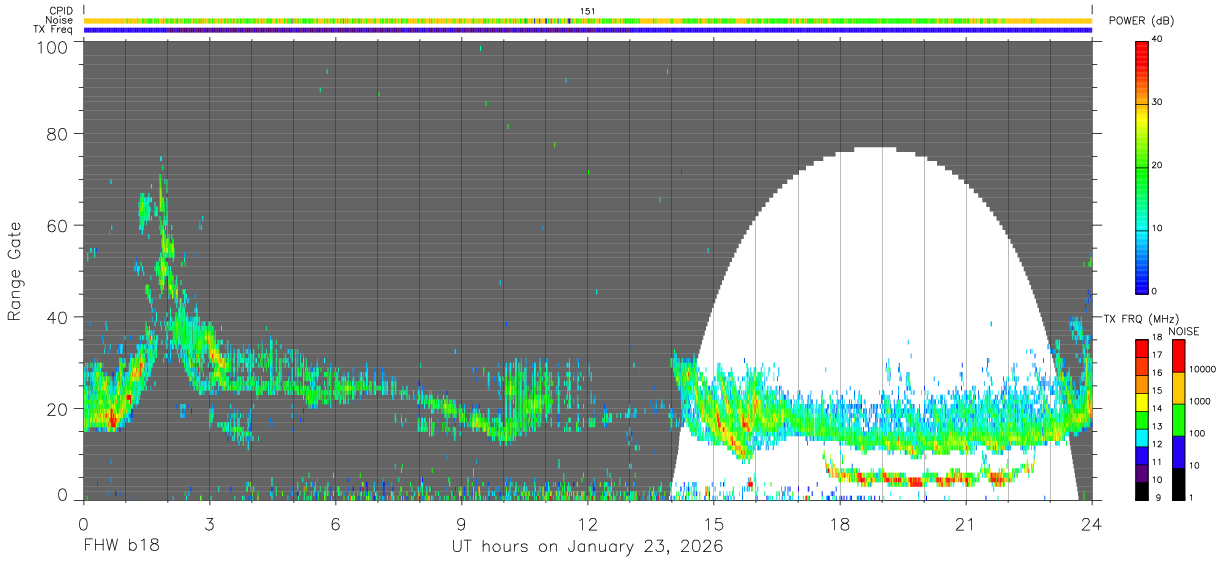The image size is (1228, 567).
Task: Click the TX FRQ color bar
Action: [x=1142, y=419]
